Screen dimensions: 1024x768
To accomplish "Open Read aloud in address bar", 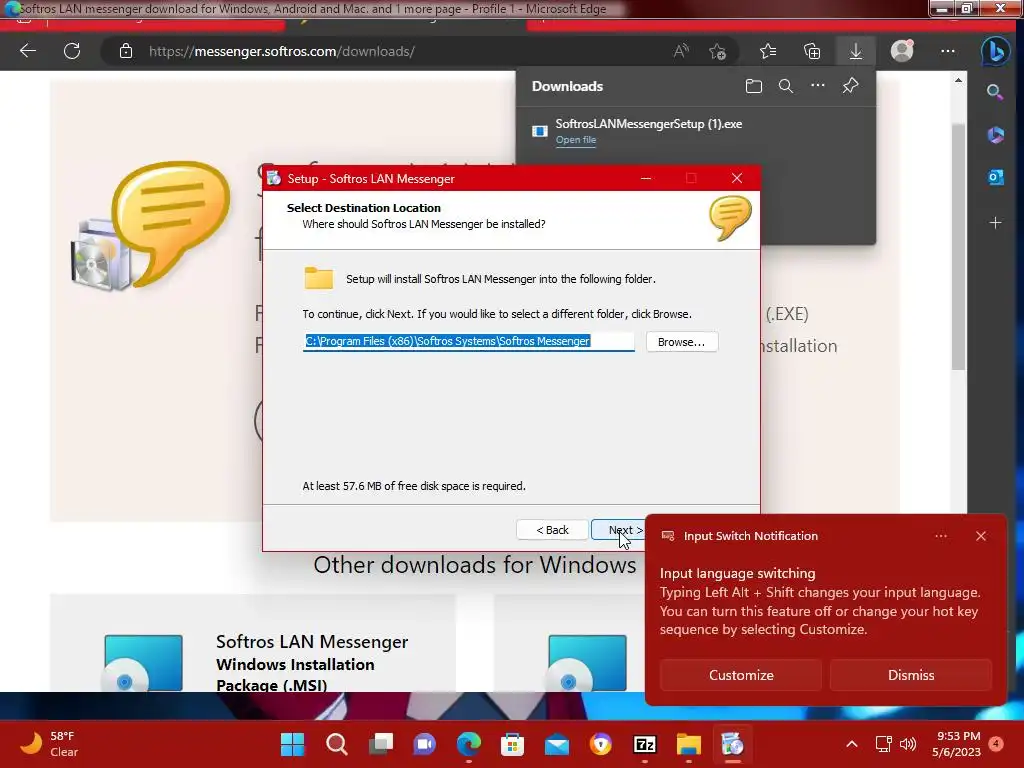I will pos(681,51).
